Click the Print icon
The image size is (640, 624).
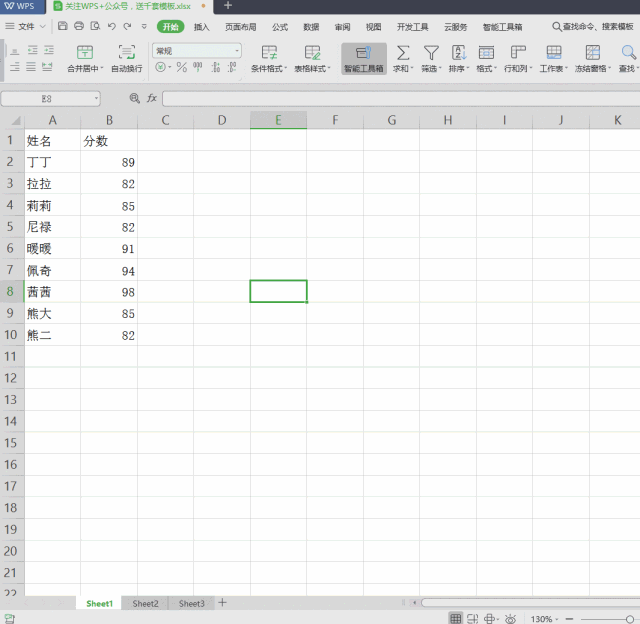tap(79, 27)
